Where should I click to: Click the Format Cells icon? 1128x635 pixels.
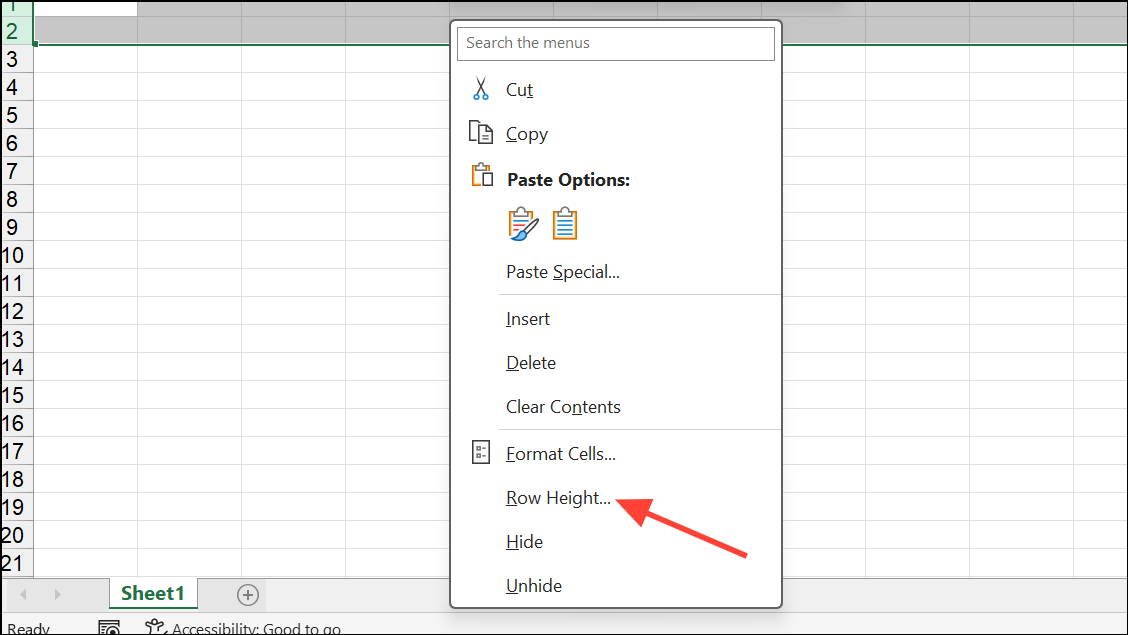481,452
